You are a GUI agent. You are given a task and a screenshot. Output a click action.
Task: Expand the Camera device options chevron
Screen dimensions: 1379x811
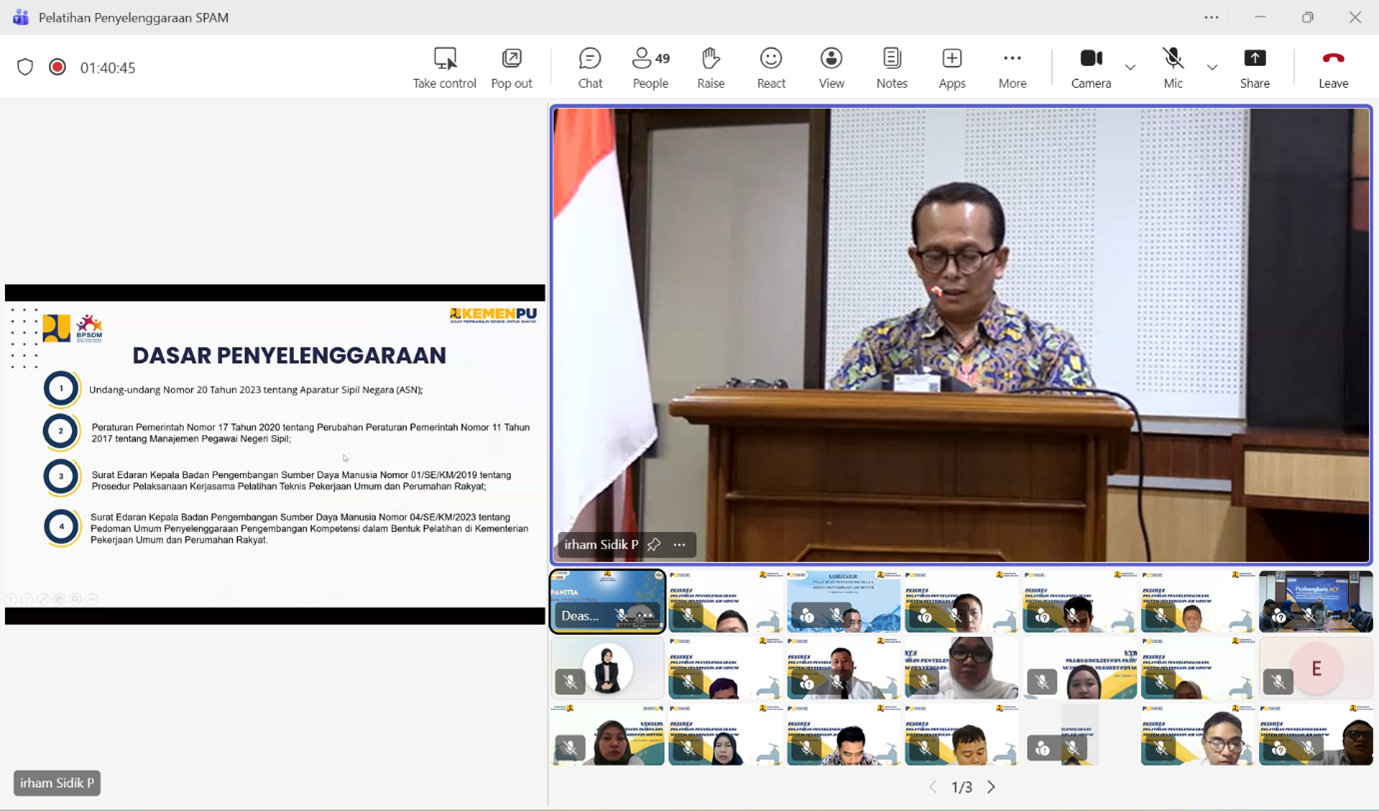[1130, 68]
